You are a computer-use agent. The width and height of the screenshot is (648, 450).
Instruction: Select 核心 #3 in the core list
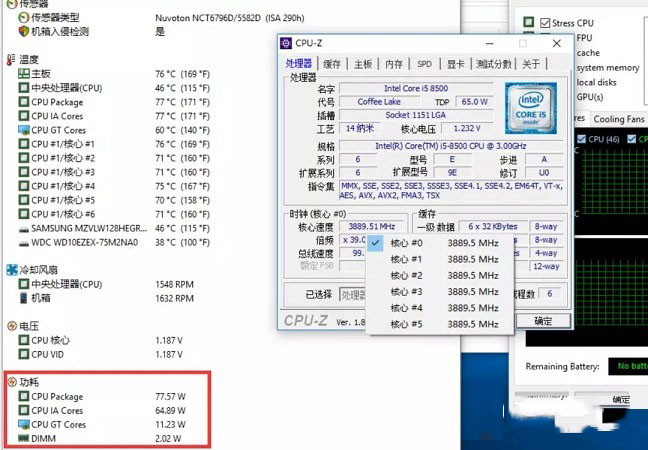tap(440, 292)
